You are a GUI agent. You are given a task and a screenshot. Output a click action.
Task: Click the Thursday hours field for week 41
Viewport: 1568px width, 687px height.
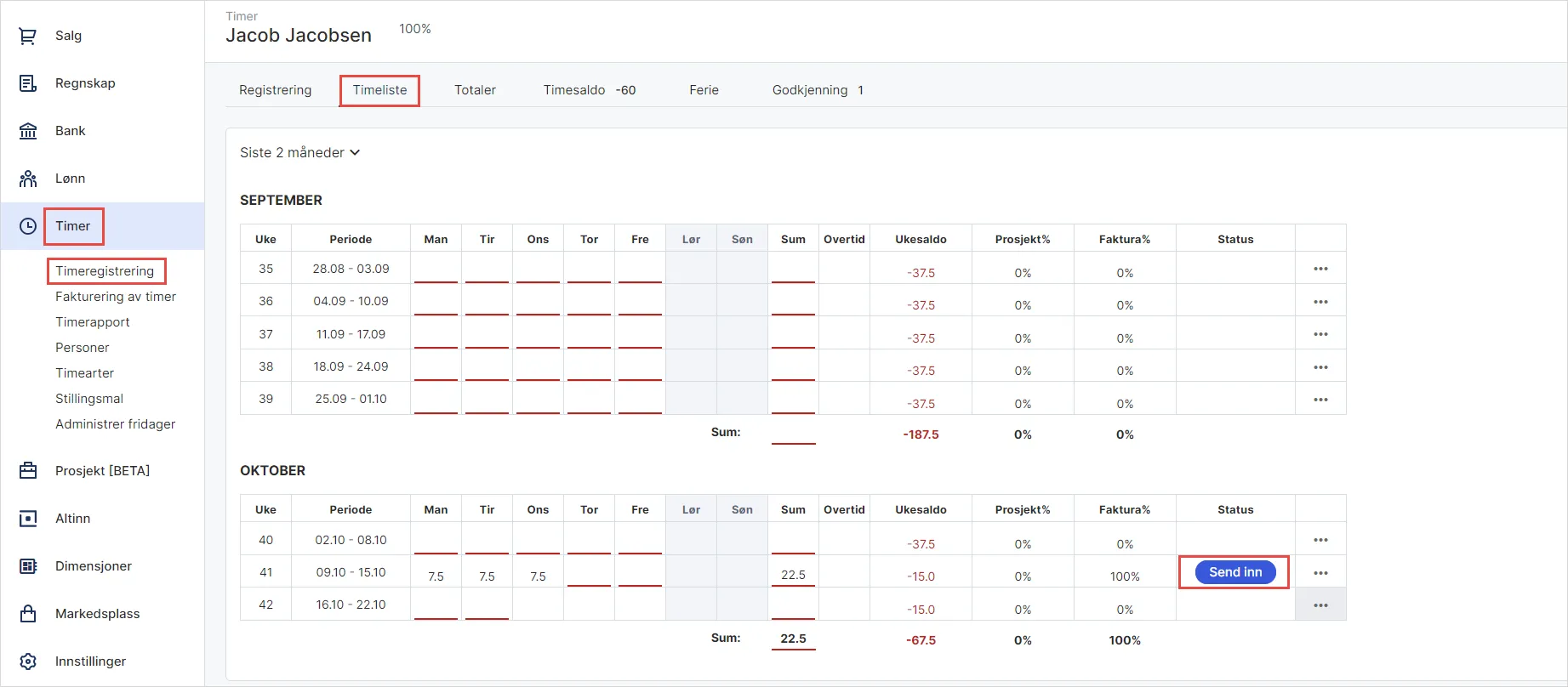pos(589,573)
